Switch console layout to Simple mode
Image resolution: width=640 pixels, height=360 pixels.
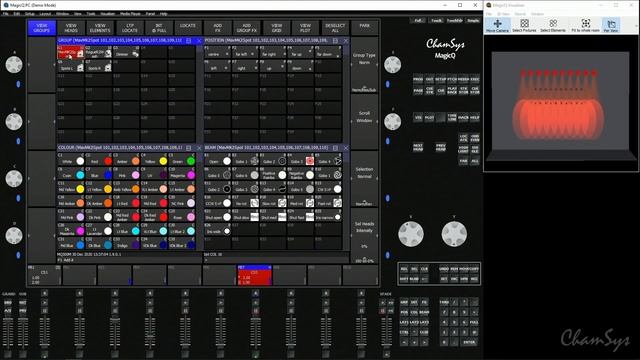[x=473, y=20]
